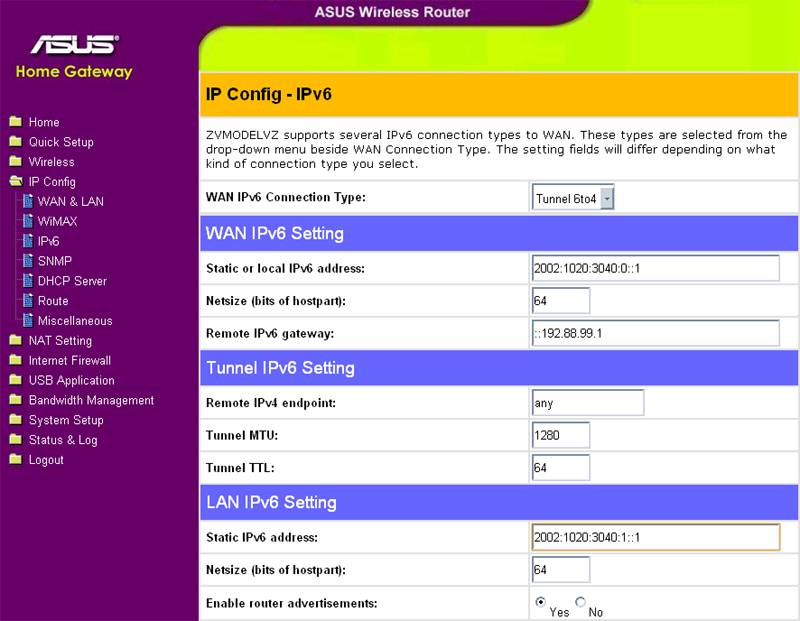This screenshot has height=621, width=800.
Task: Expand the Internet Firewall menu
Action: [x=69, y=361]
